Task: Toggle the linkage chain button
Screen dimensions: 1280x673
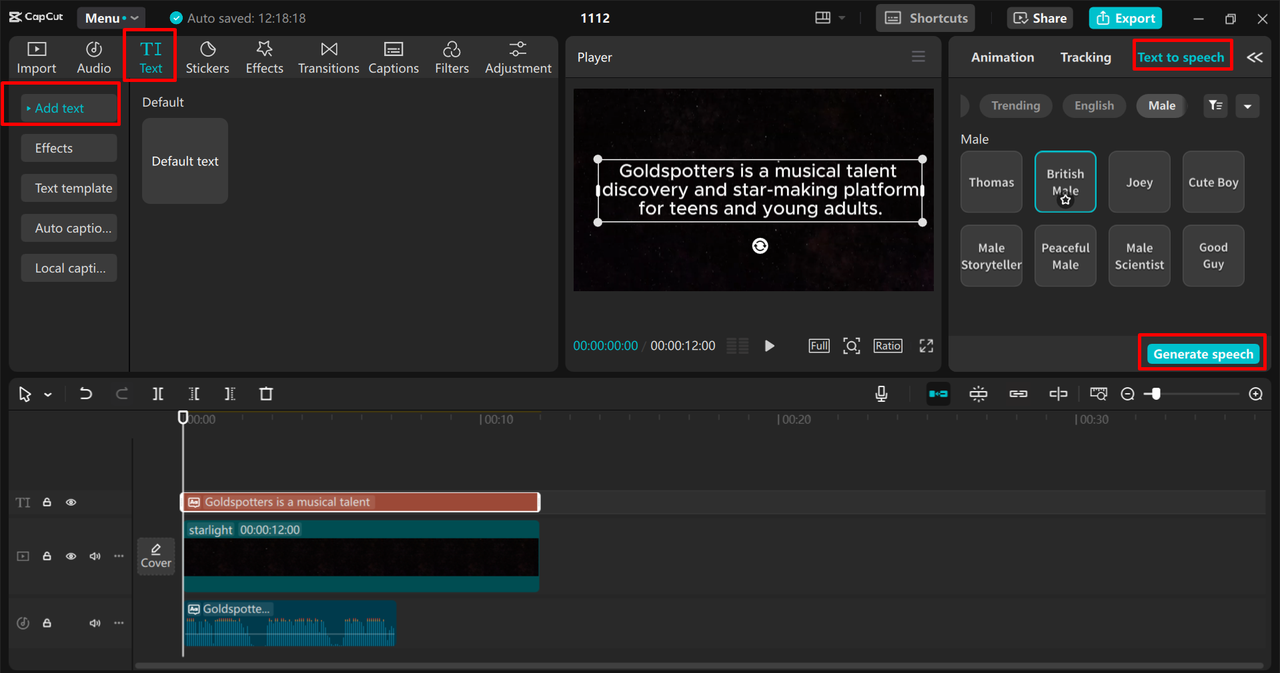Action: coord(1018,394)
